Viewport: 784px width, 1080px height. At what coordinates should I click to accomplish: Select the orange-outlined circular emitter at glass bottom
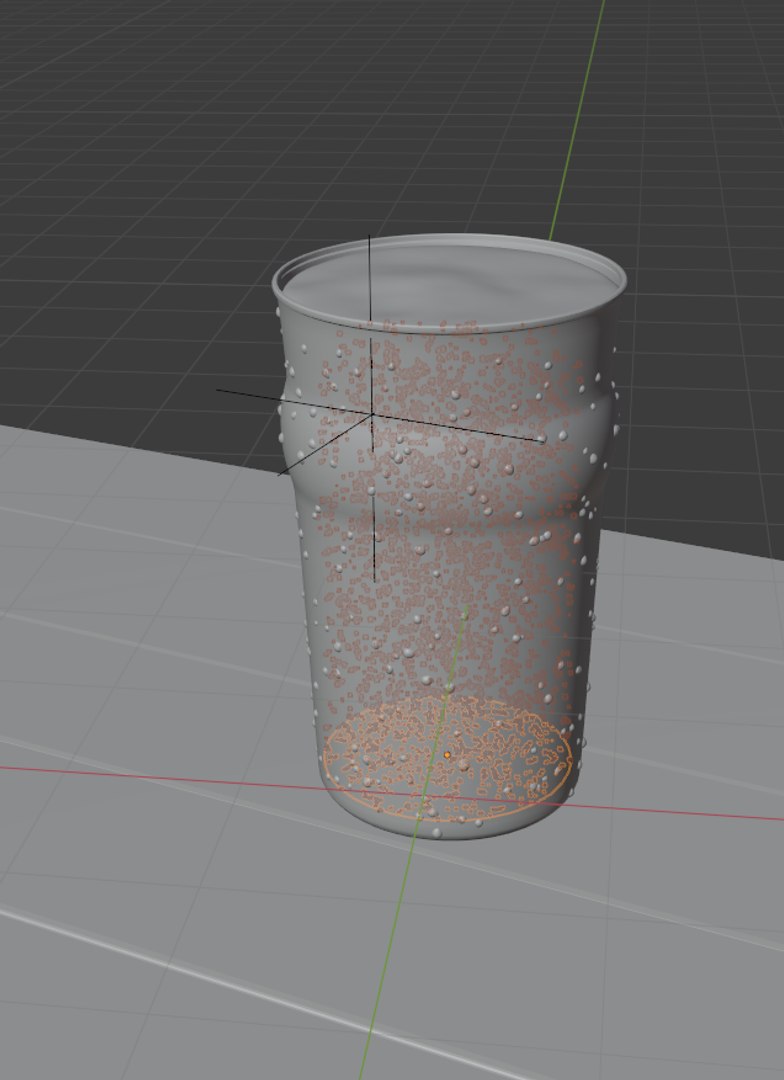(448, 759)
